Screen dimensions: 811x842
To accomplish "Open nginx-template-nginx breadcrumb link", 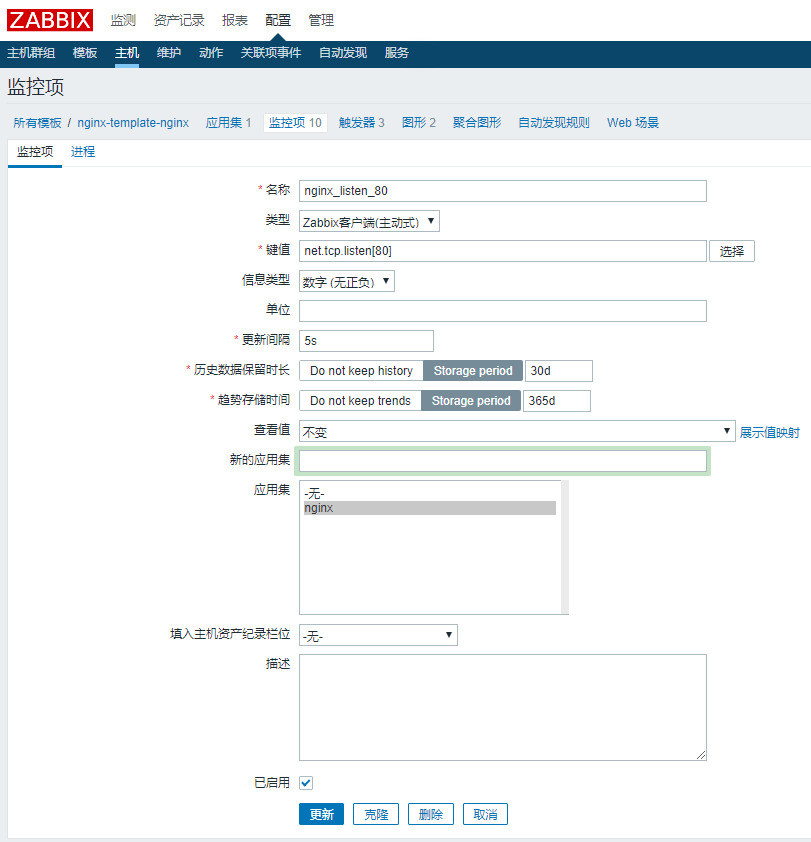I will [133, 123].
